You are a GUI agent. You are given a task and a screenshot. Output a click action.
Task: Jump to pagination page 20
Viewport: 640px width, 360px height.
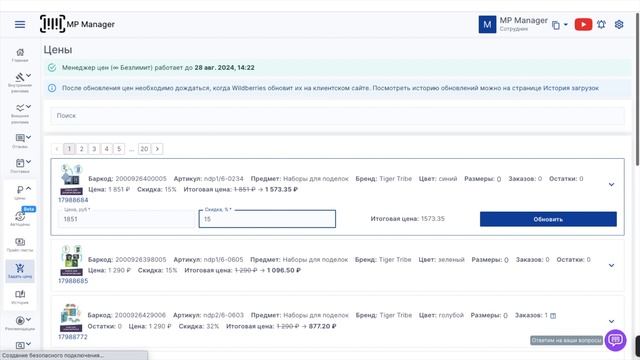pos(144,149)
